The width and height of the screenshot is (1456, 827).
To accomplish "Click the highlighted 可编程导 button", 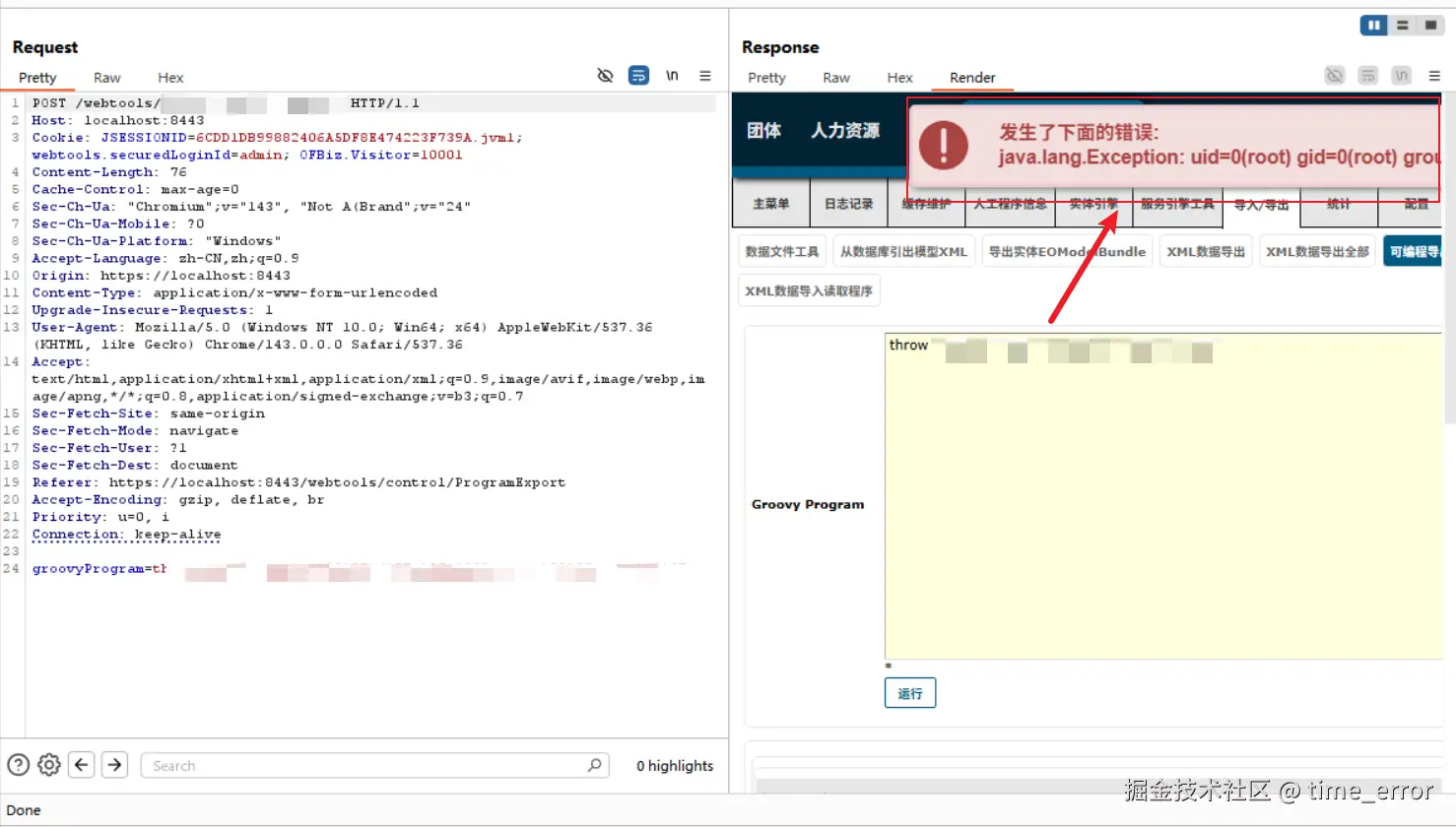I will (1414, 251).
